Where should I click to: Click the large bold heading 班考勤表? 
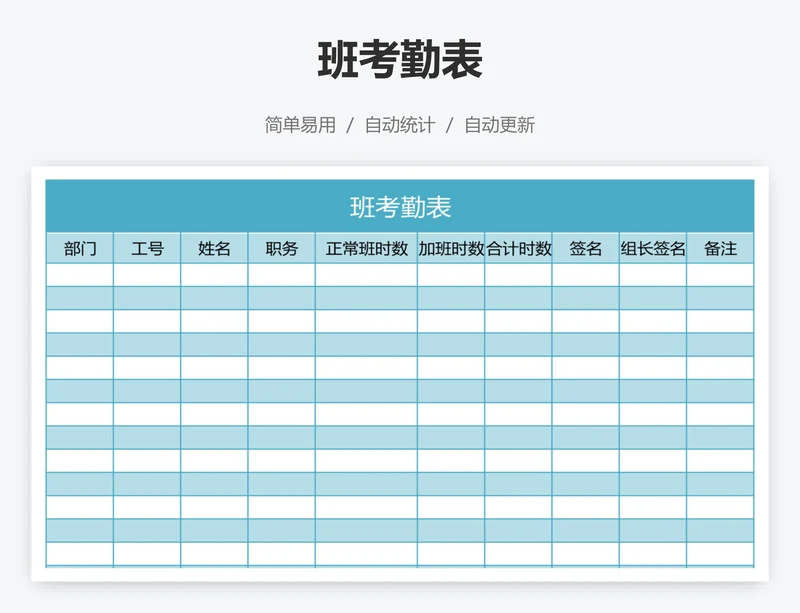[400, 60]
